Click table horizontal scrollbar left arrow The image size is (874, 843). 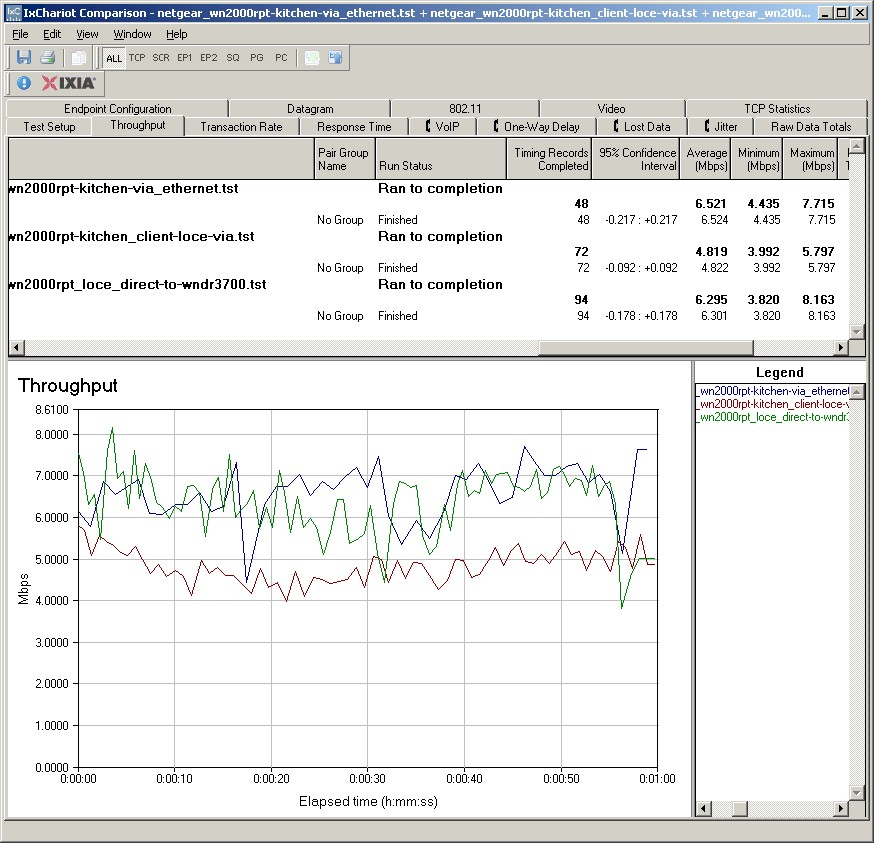[16, 347]
